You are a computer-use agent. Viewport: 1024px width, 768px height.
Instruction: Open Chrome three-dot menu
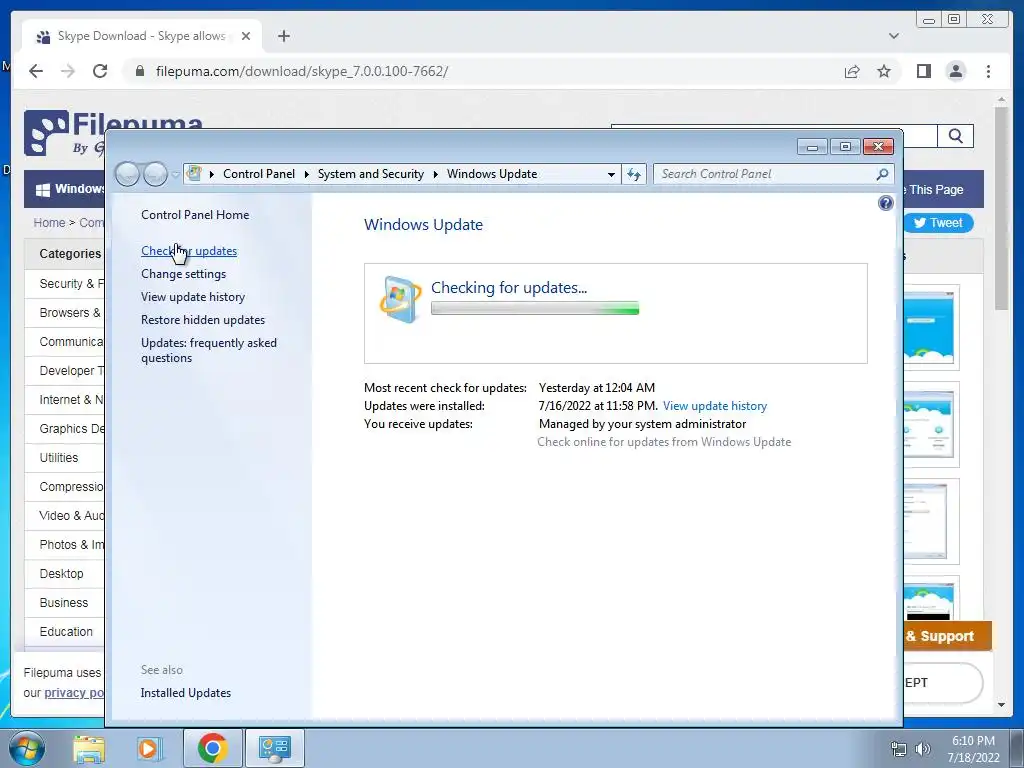click(x=988, y=71)
